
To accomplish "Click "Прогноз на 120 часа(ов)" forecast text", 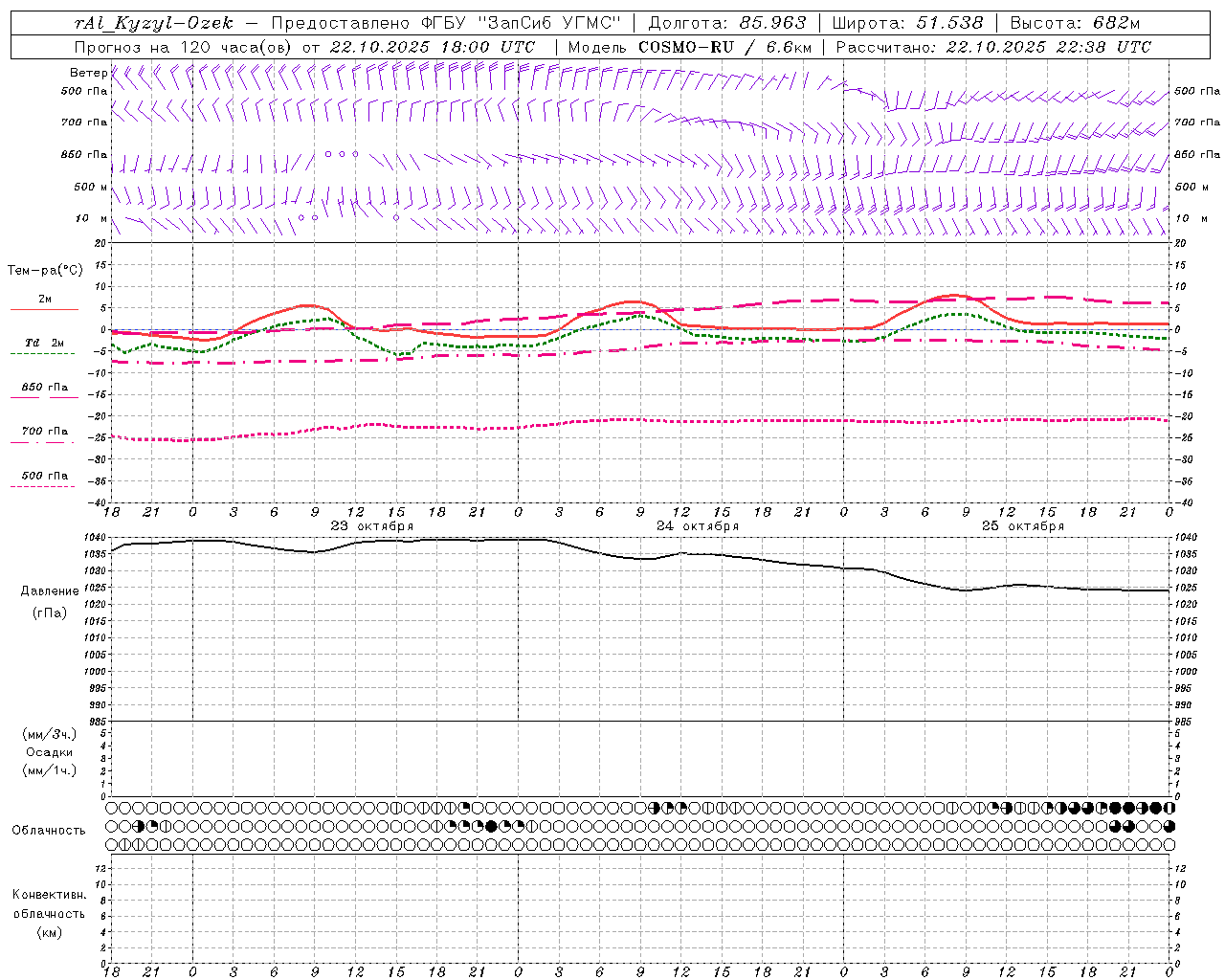I will coord(184,47).
